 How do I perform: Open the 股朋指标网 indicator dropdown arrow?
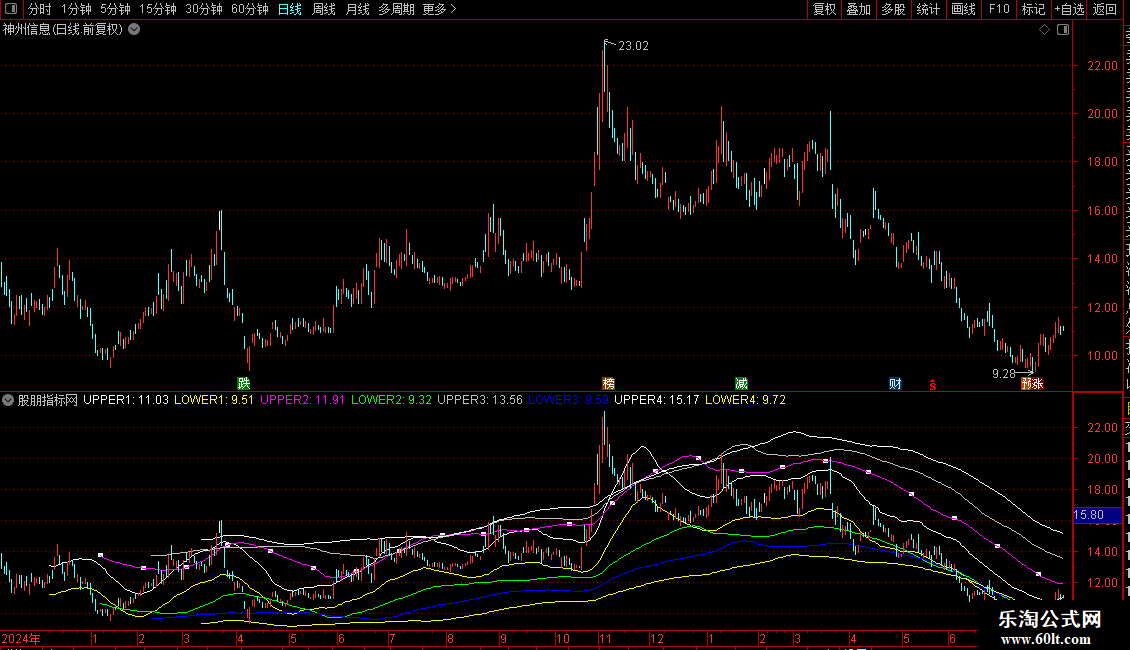click(8, 400)
